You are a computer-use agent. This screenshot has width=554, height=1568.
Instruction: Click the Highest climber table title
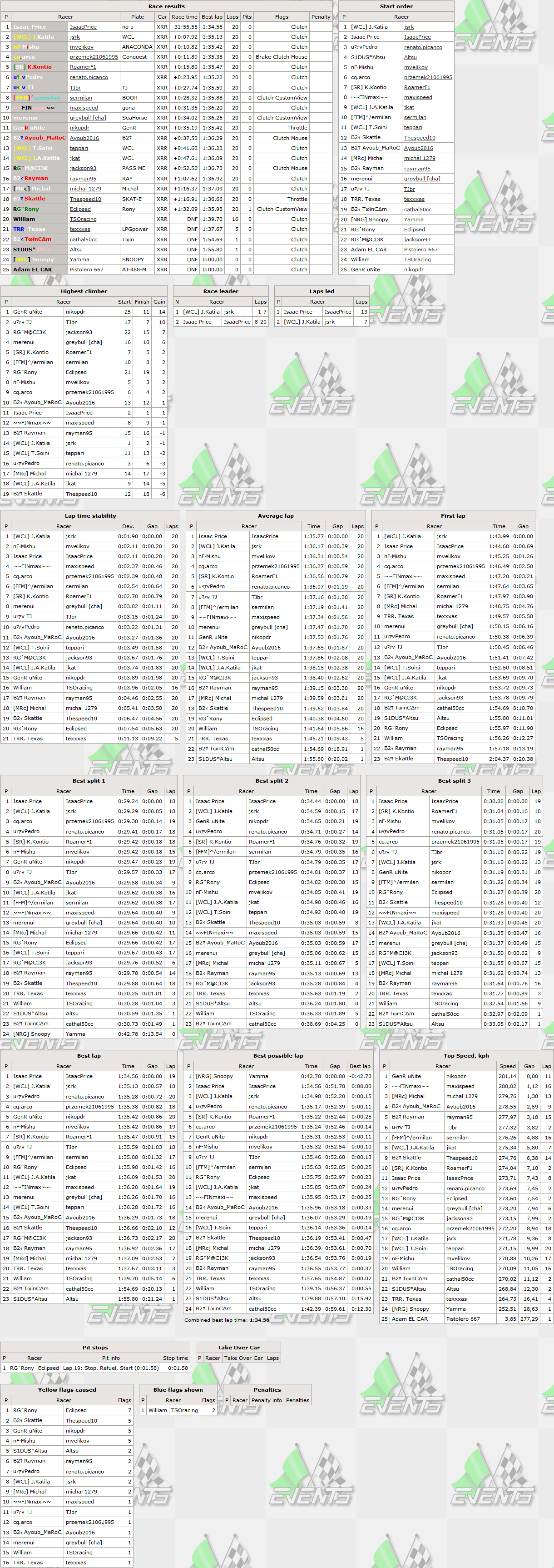click(84, 291)
